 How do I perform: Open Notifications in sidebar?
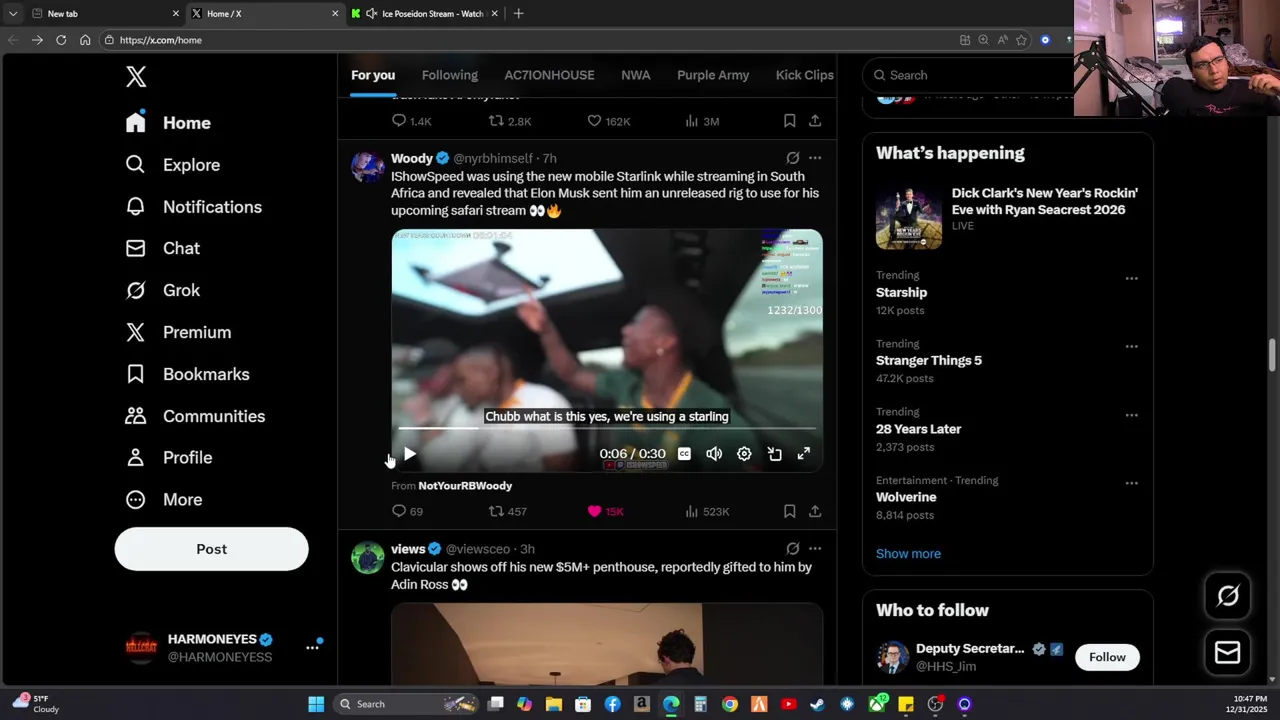[x=193, y=207]
